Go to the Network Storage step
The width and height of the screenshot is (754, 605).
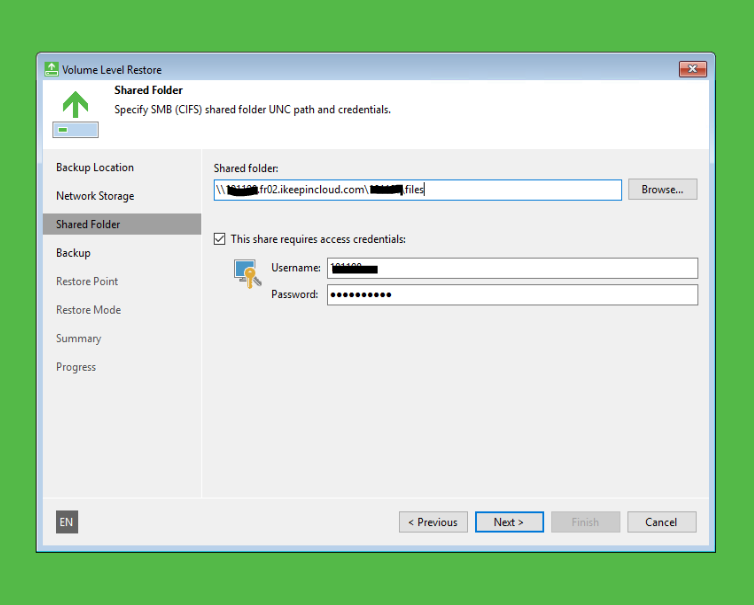tap(95, 196)
